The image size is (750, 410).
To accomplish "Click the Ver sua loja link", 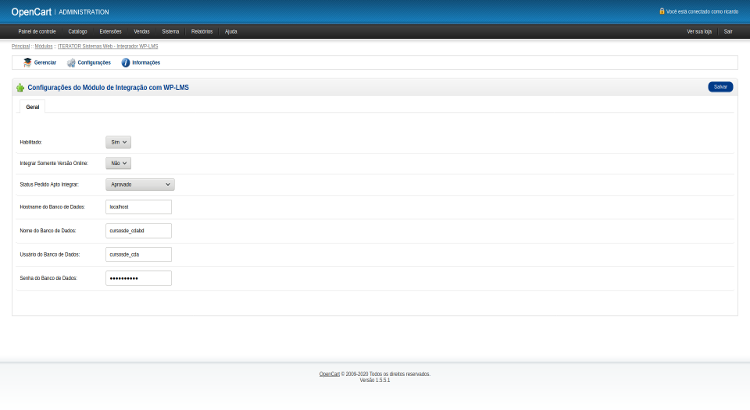I will click(x=699, y=32).
